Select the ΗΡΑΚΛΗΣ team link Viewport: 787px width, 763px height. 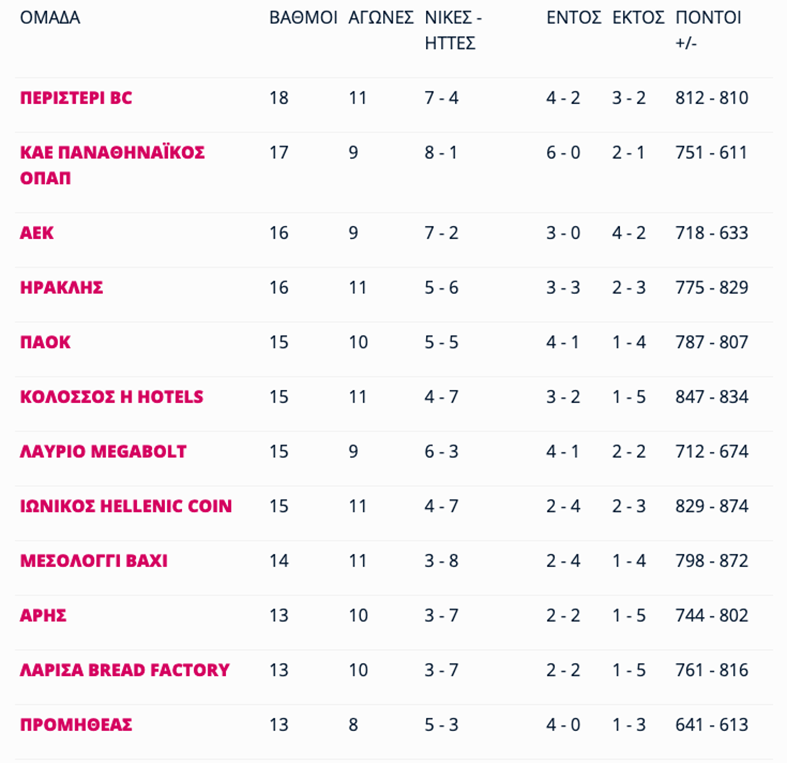[62, 288]
